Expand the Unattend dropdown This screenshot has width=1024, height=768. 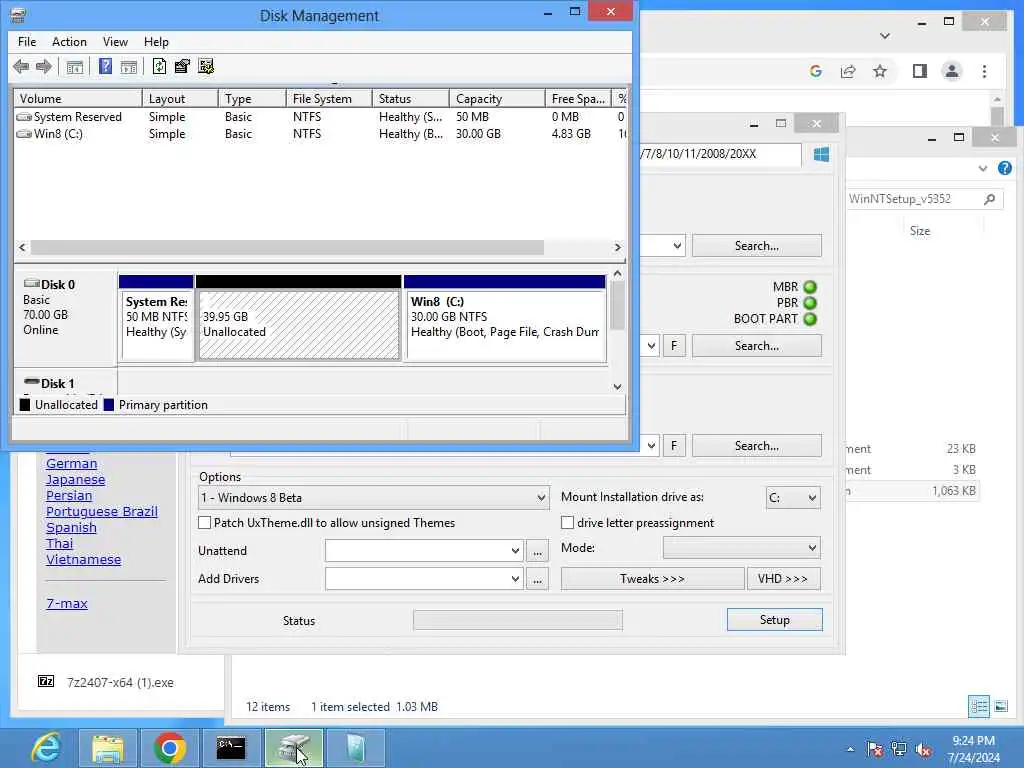(x=515, y=551)
